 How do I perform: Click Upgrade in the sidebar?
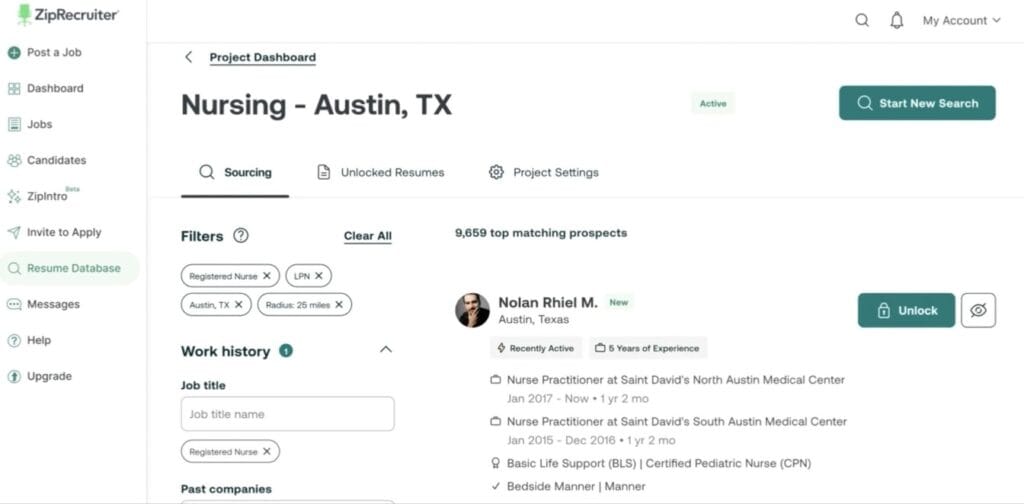click(39, 376)
